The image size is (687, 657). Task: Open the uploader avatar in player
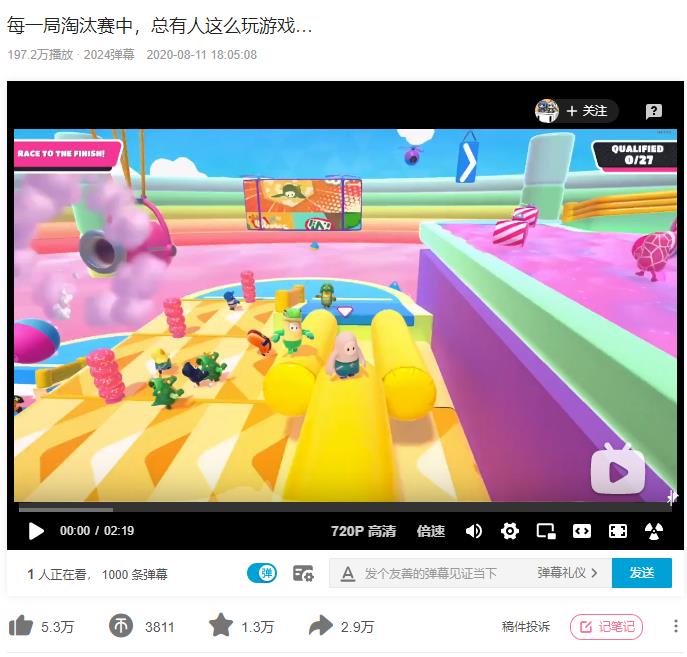click(547, 111)
